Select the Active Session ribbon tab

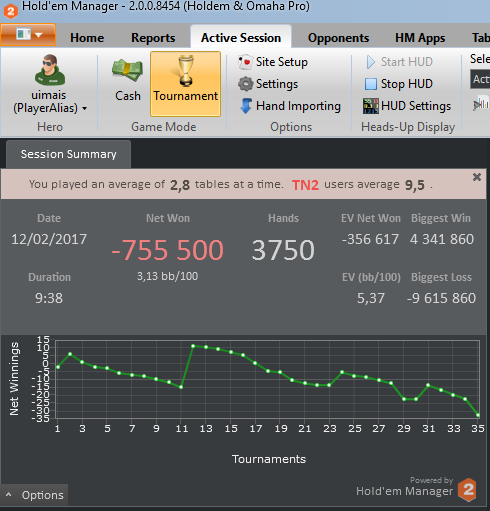coord(241,37)
